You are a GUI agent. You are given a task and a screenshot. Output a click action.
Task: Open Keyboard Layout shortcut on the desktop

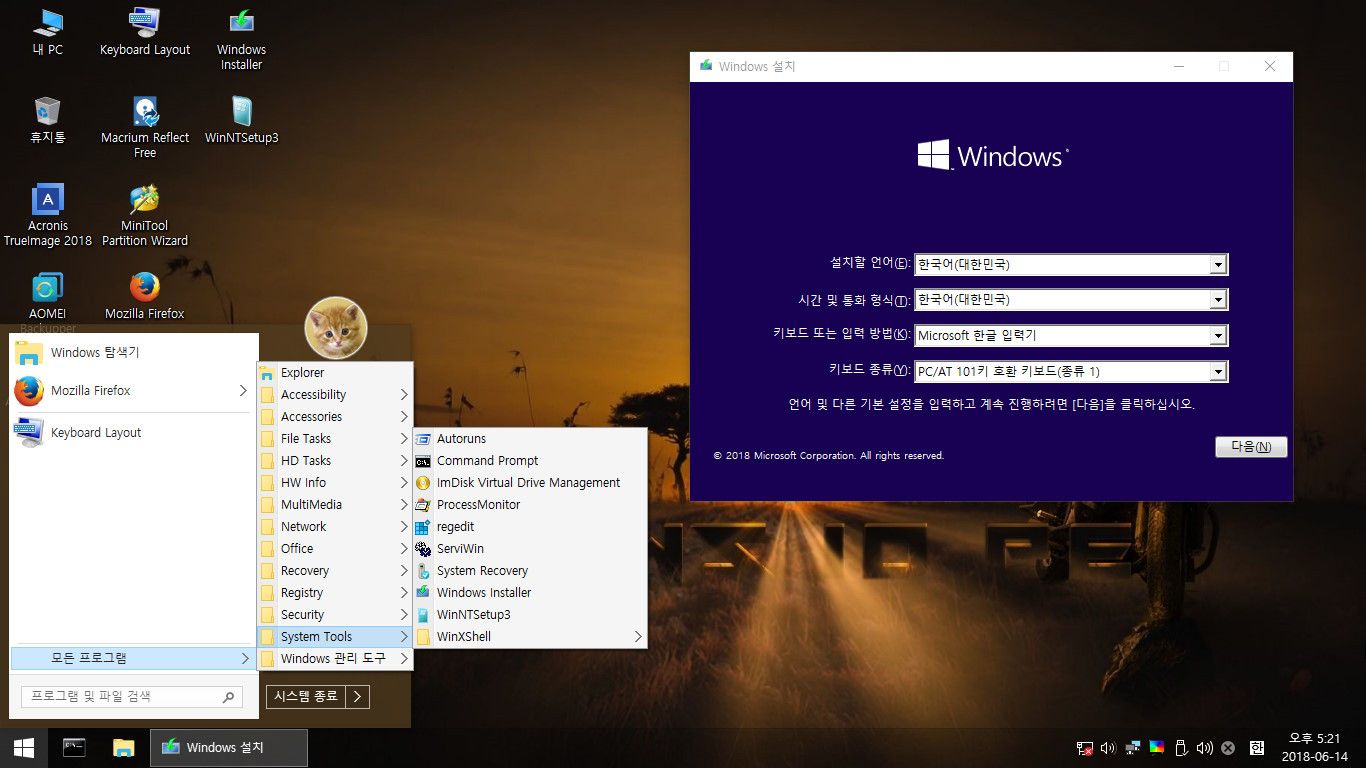click(x=145, y=32)
